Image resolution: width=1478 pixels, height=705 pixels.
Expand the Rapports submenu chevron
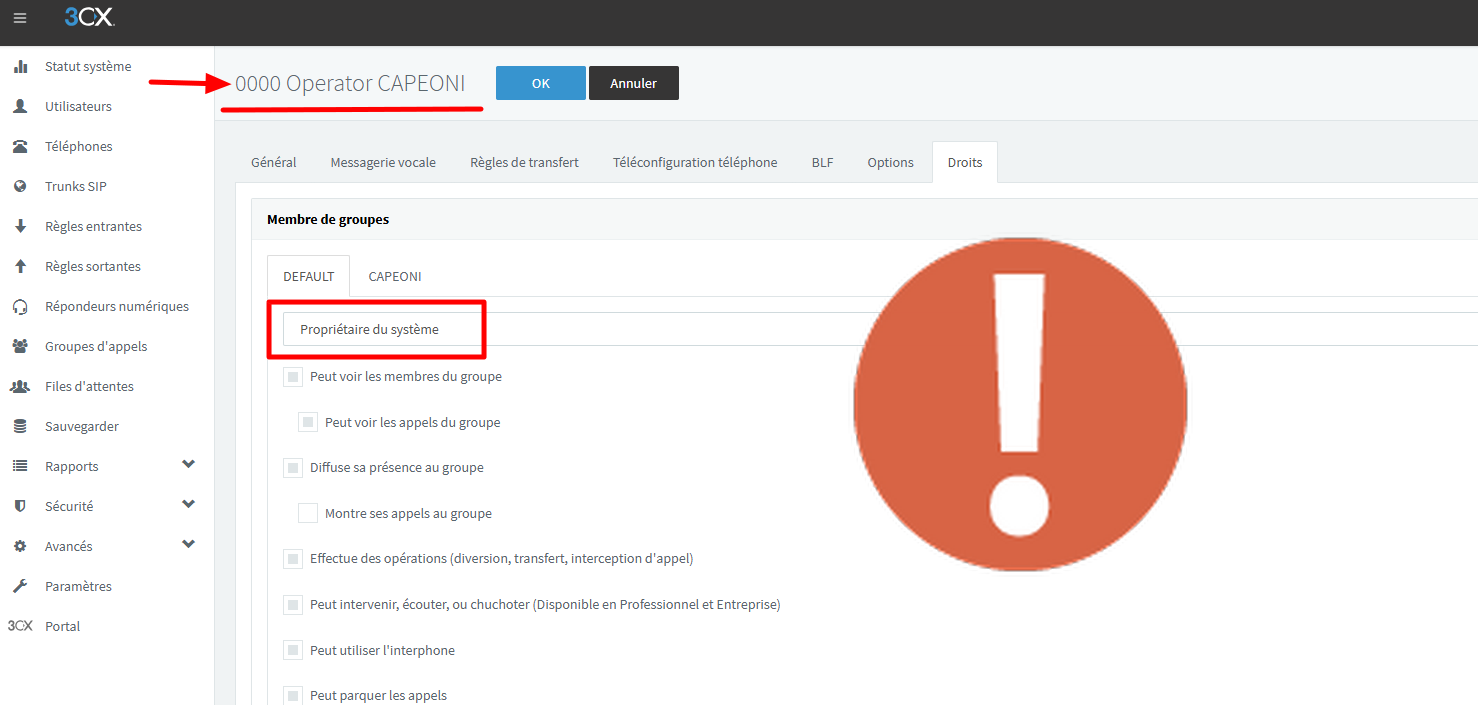click(x=188, y=465)
